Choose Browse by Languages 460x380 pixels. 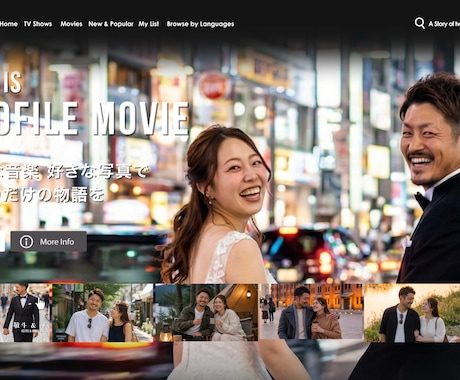[x=200, y=24]
